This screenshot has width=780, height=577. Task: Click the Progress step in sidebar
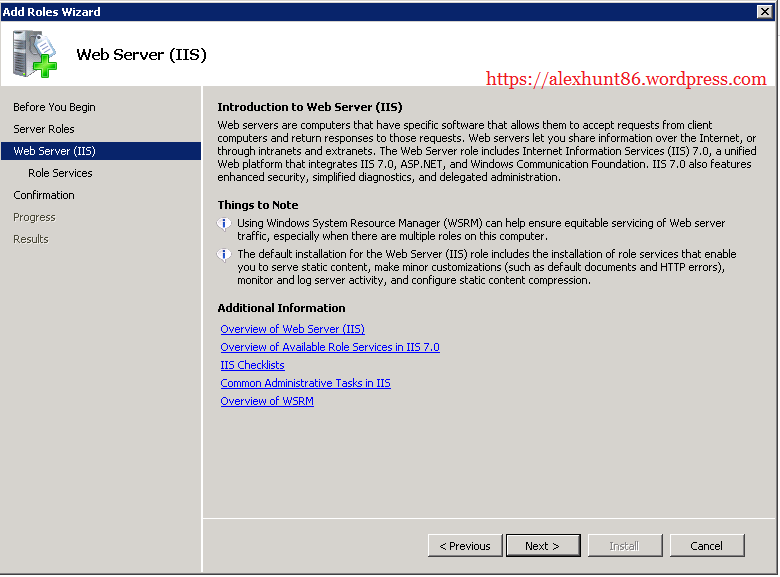35,217
